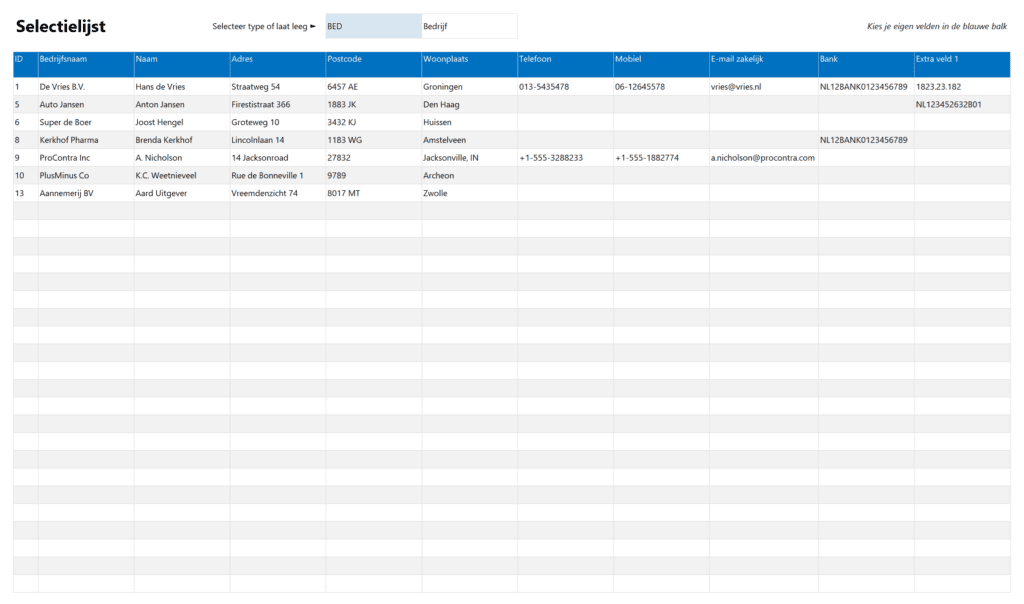Select the De Vries B.V. cell
The height and width of the screenshot is (604, 1024).
(x=63, y=86)
